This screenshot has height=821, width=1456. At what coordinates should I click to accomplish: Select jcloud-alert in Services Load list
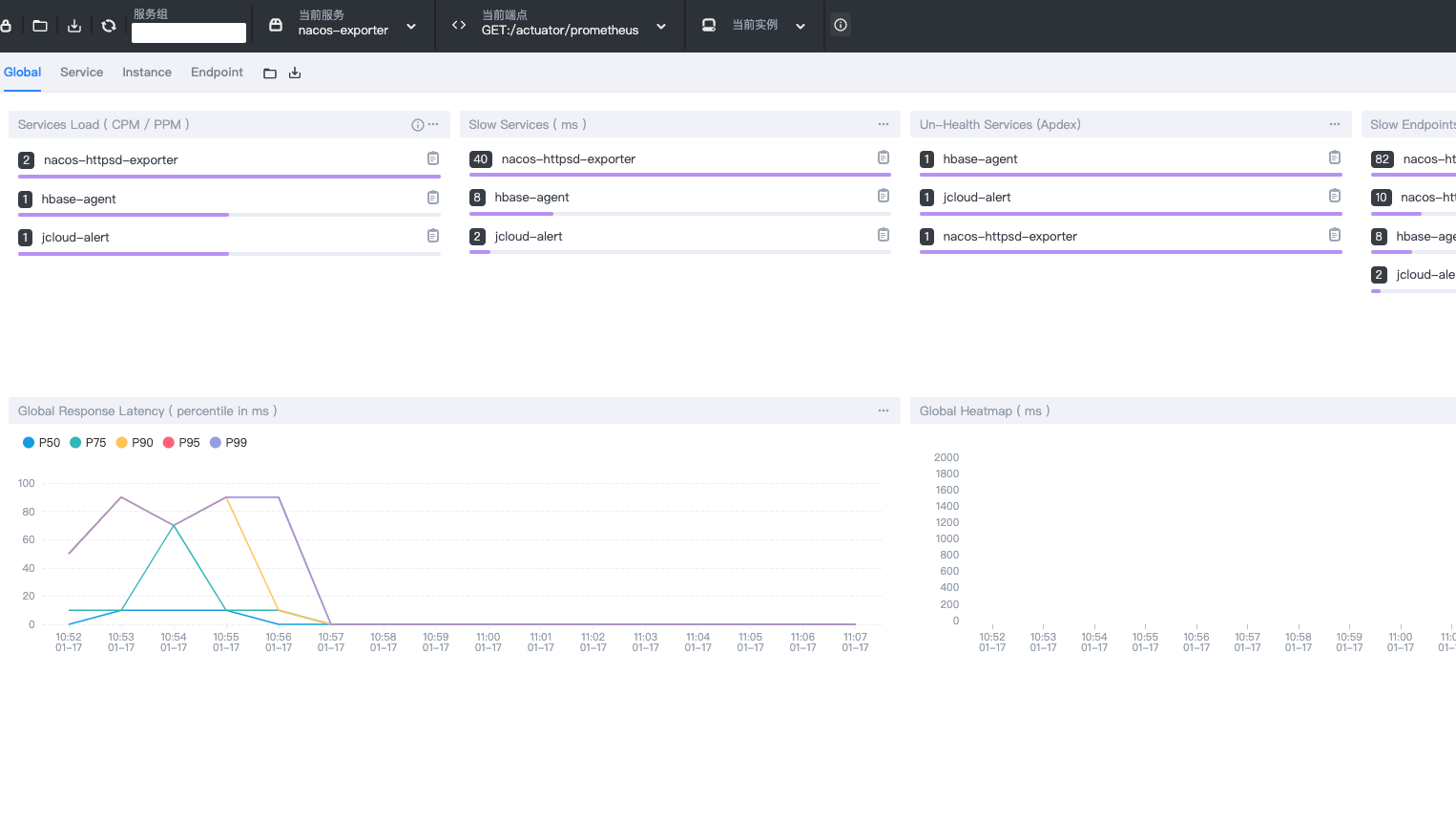(75, 238)
